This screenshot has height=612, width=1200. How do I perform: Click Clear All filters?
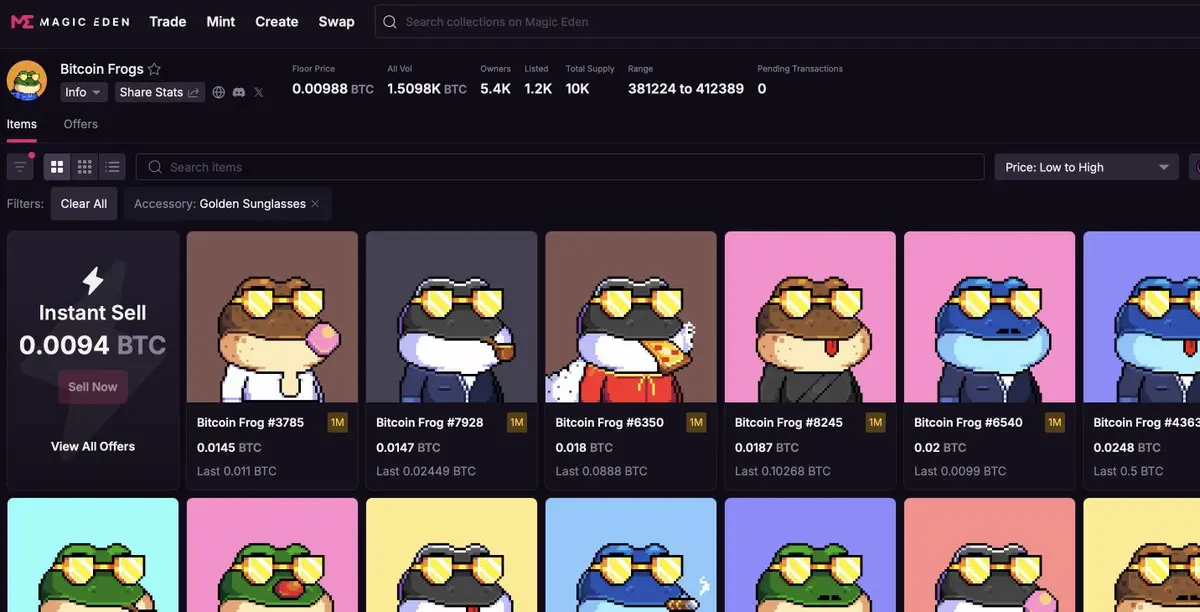coord(84,204)
